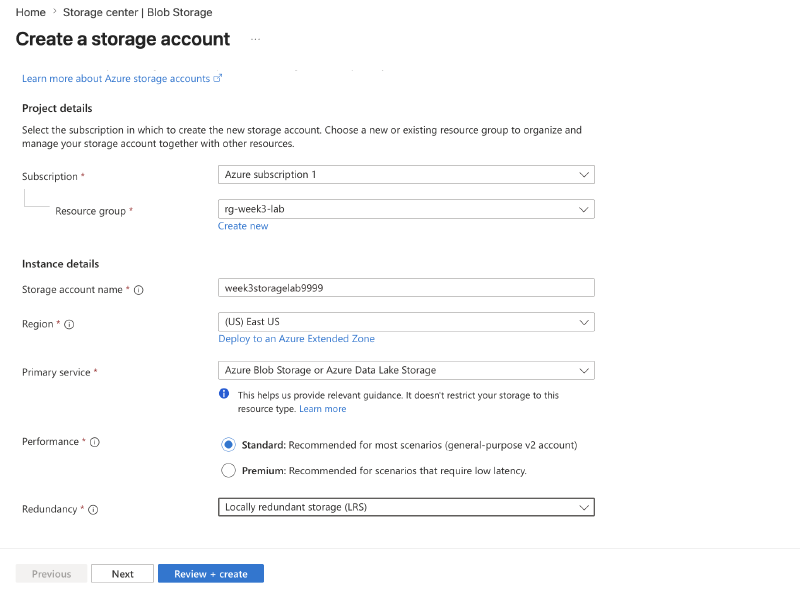
Task: Open the Subscription dropdown
Action: 406,175
